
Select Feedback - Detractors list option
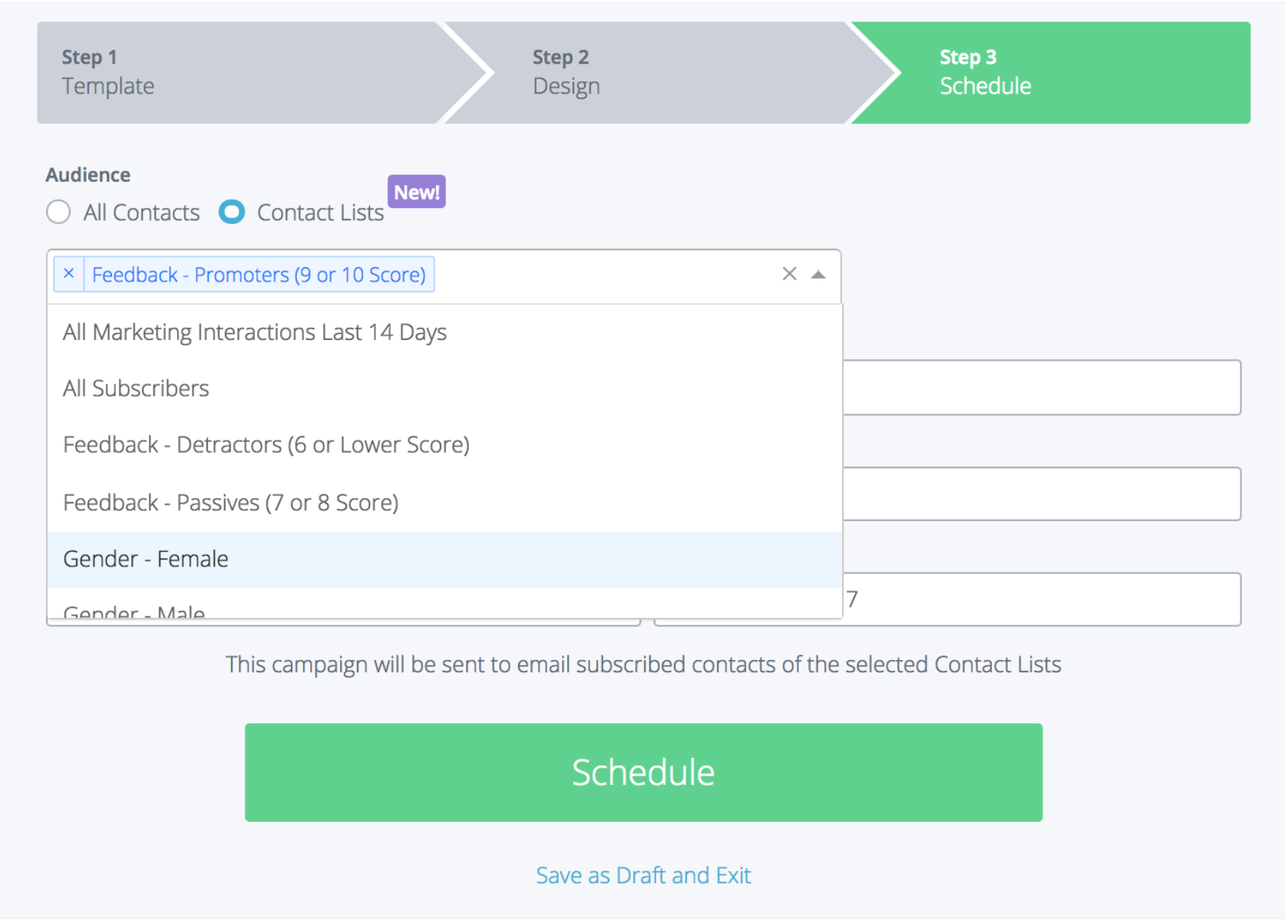[266, 445]
